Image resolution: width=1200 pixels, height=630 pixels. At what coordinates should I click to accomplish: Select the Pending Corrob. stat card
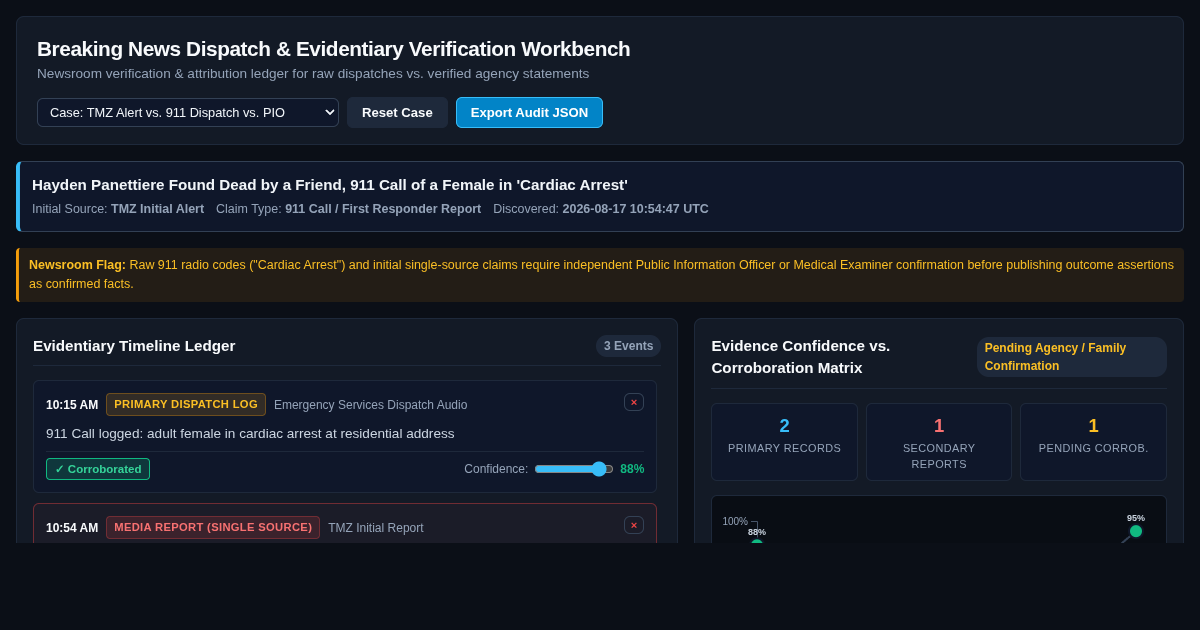pyautogui.click(x=1093, y=441)
